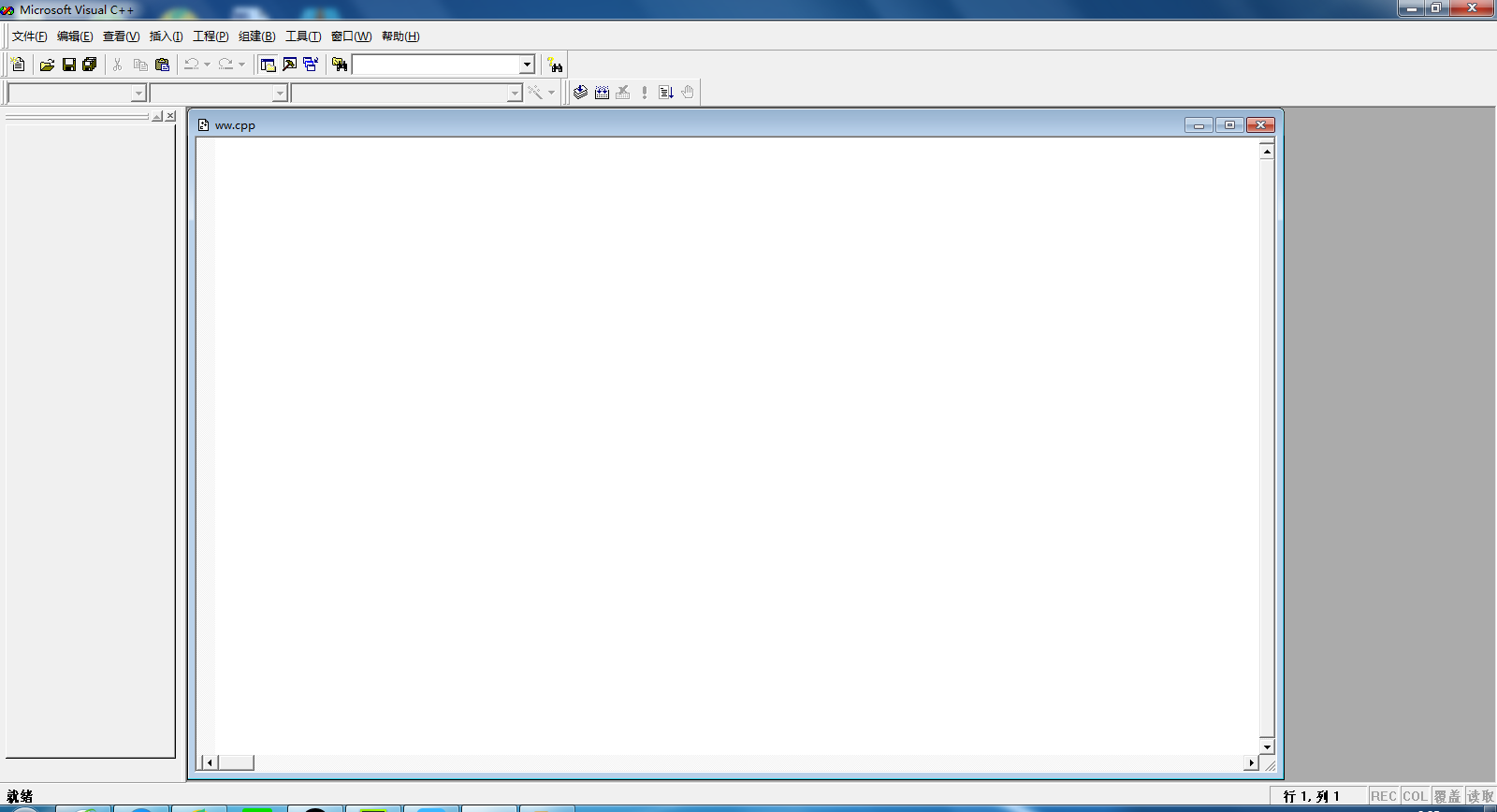This screenshot has height=812, width=1497.
Task: Click into the Find text input box
Action: pyautogui.click(x=435, y=65)
